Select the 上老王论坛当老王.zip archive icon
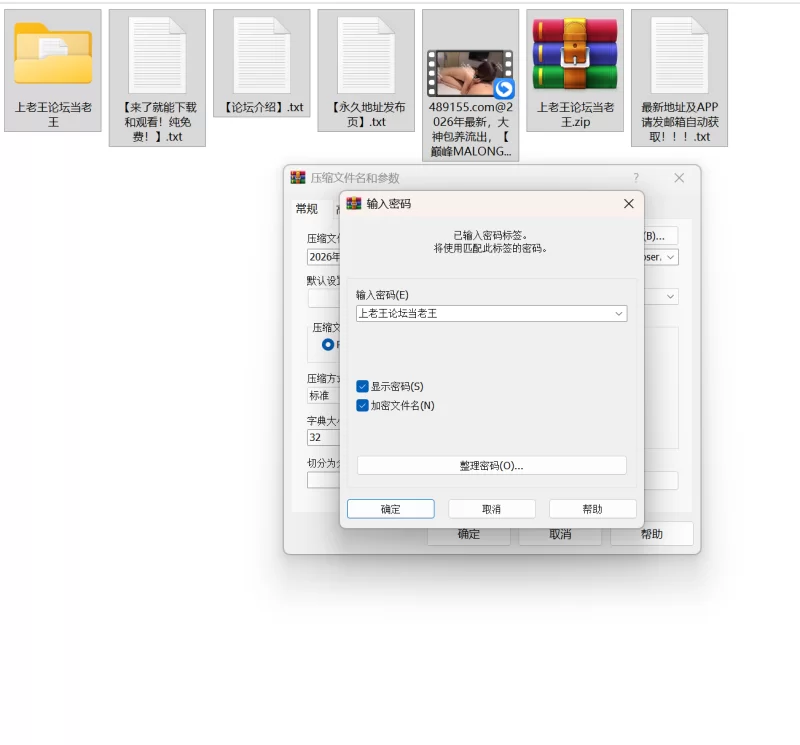Screen dimensions: 800x745 click(x=575, y=54)
